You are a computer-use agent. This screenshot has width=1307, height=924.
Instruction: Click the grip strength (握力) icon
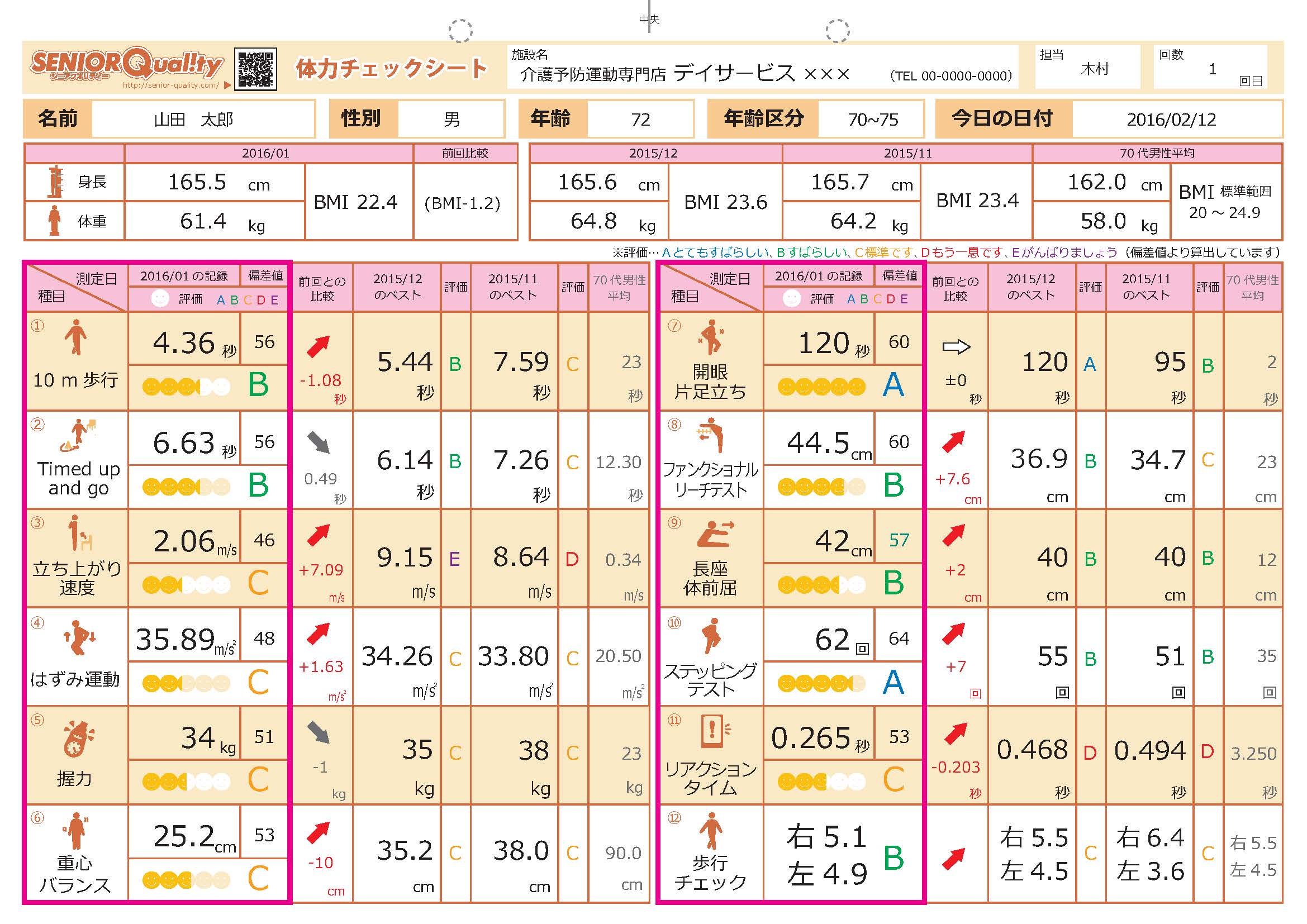pos(79,738)
